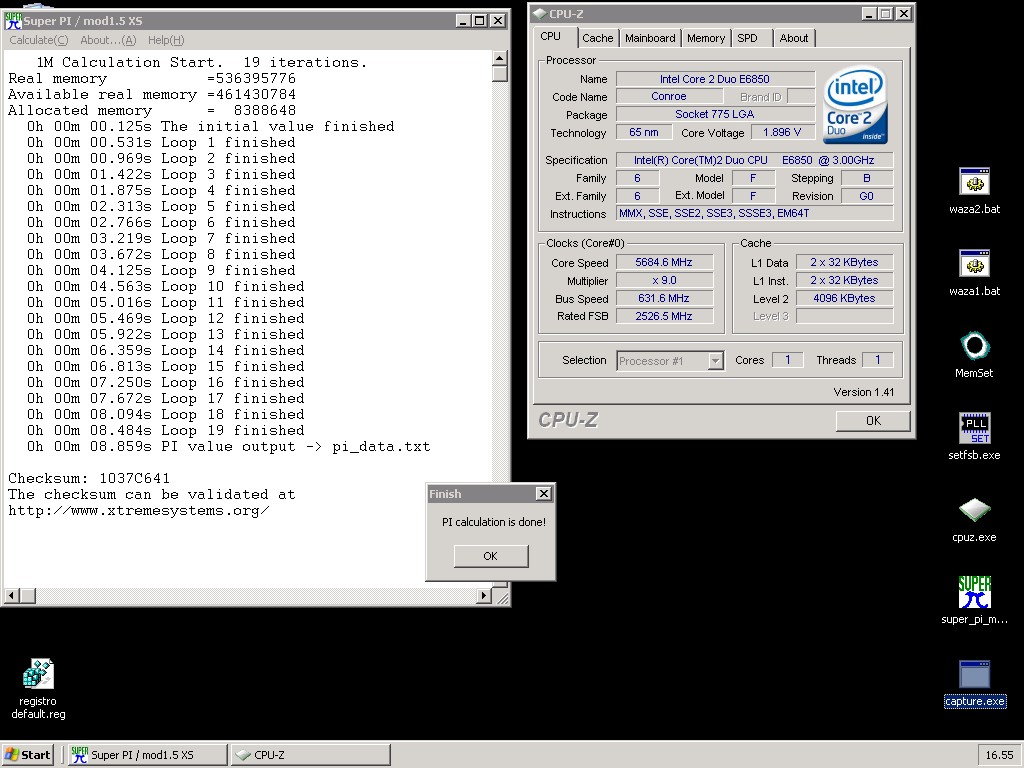Click the Revision value G0
Screen dimensions: 1024x768
pos(867,196)
